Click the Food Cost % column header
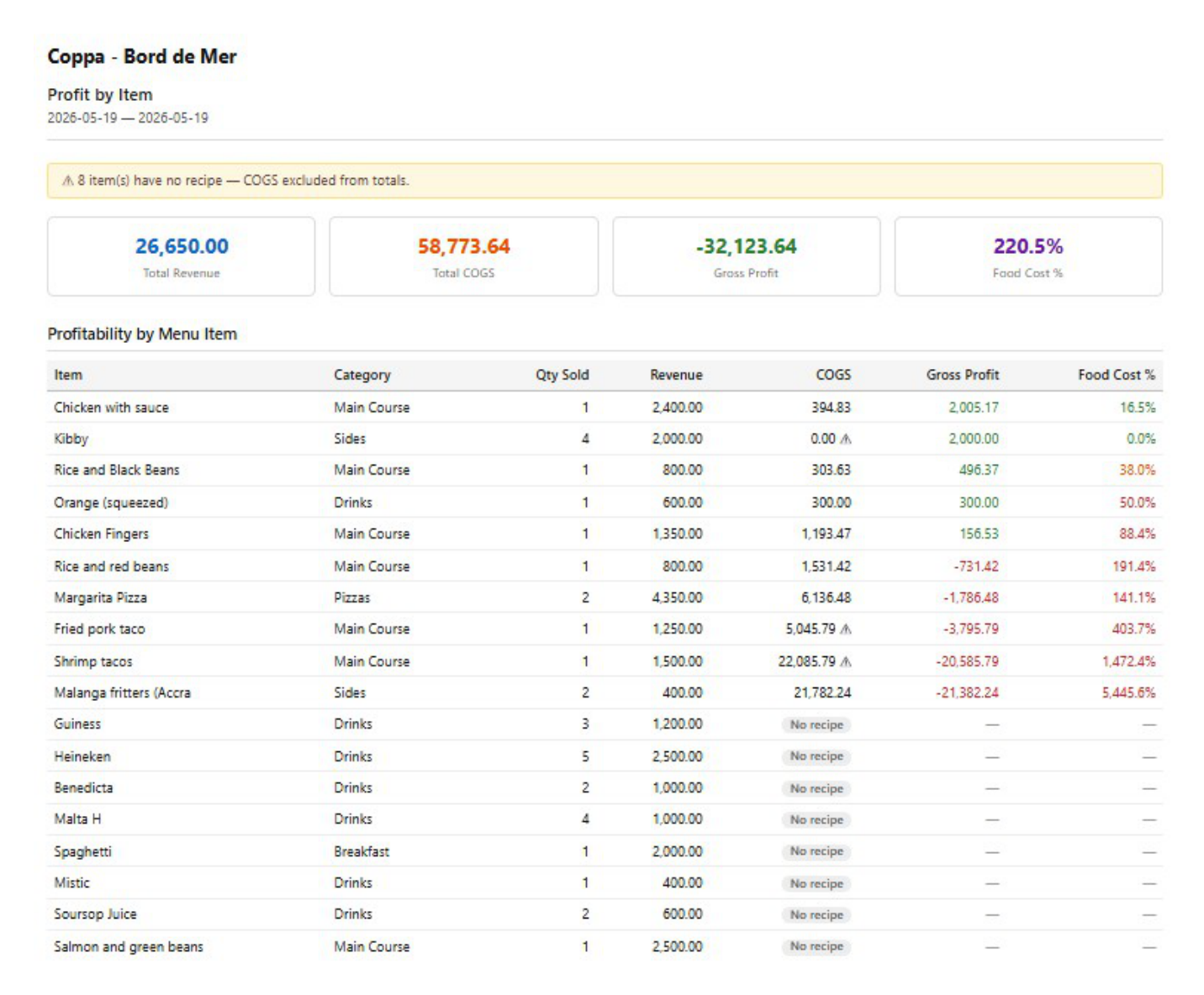The height and width of the screenshot is (995, 1204). click(x=1117, y=375)
